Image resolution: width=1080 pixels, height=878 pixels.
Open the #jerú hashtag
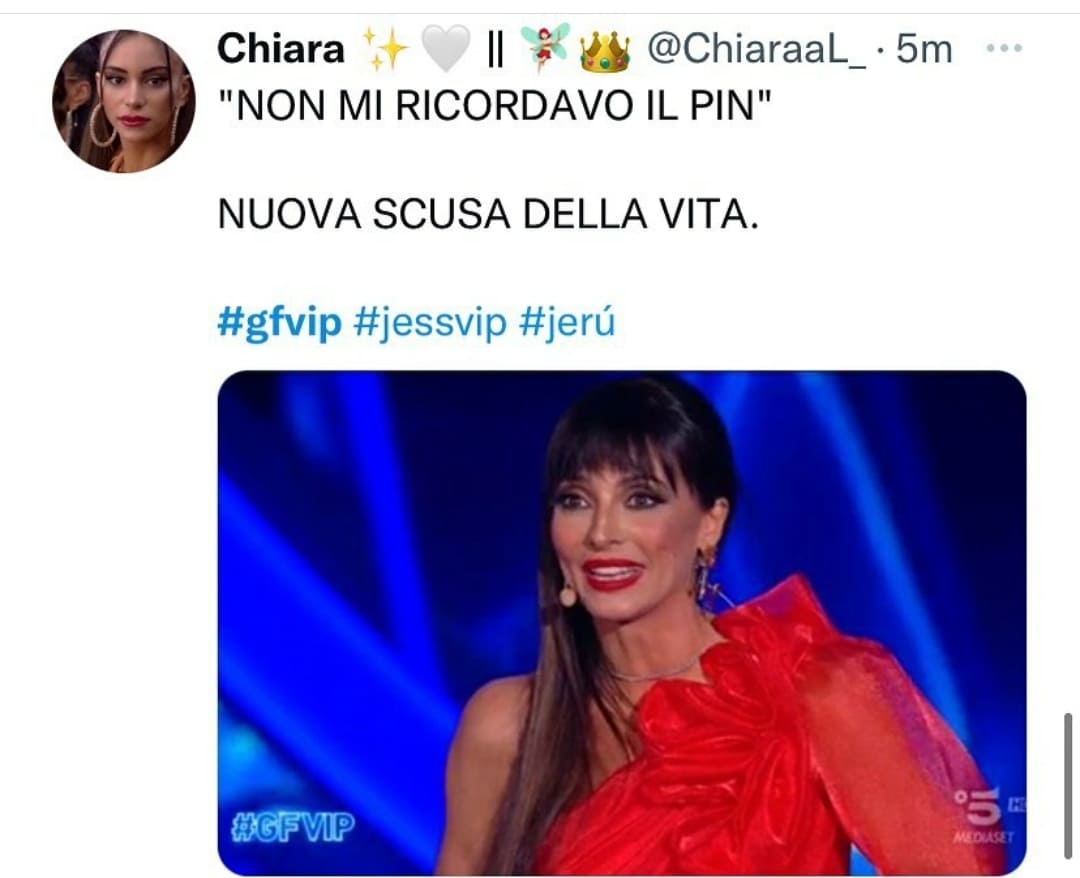(x=566, y=322)
